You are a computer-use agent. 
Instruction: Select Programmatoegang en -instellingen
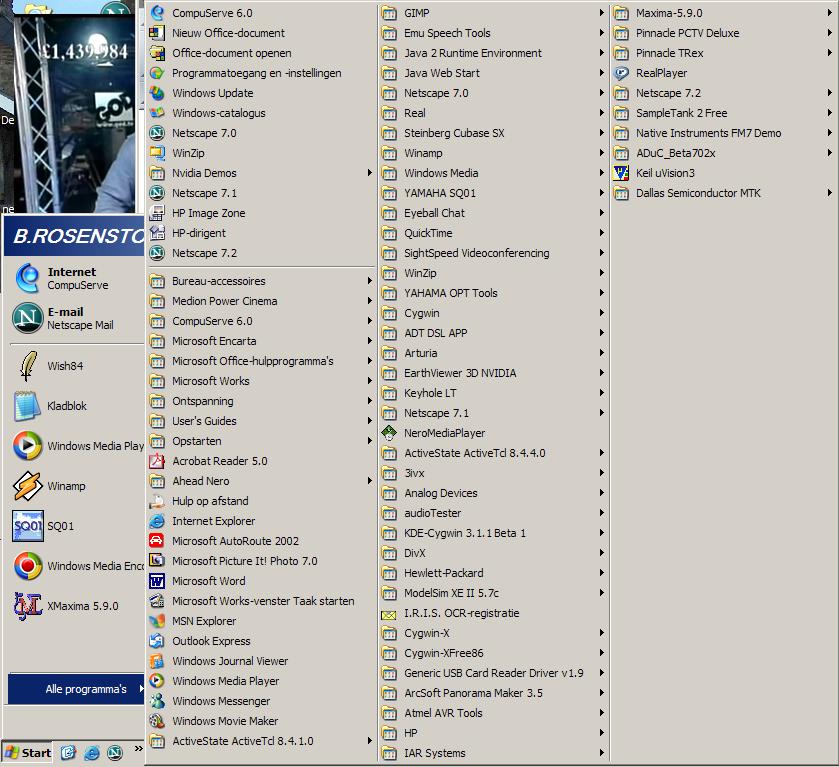pos(261,73)
